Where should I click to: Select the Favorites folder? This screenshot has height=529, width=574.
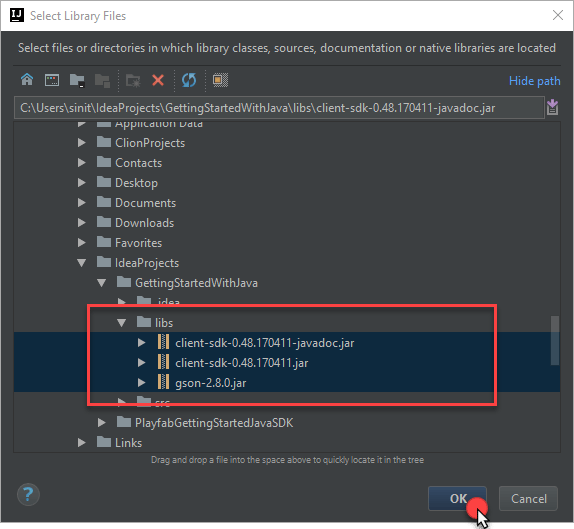pos(129,242)
